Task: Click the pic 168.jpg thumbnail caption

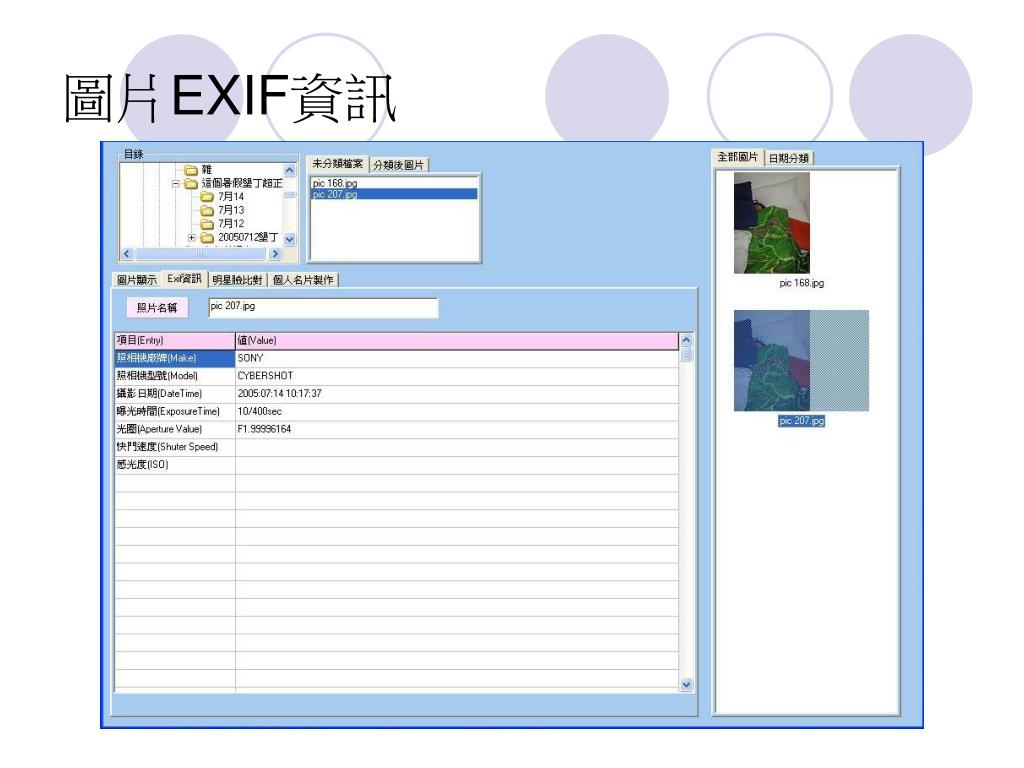Action: 801,283
